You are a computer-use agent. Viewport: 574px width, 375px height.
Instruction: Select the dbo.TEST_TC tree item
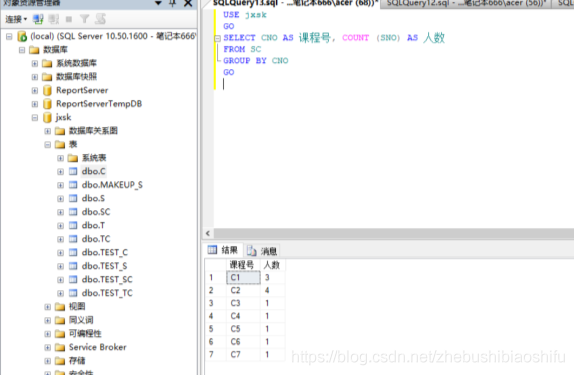point(107,293)
